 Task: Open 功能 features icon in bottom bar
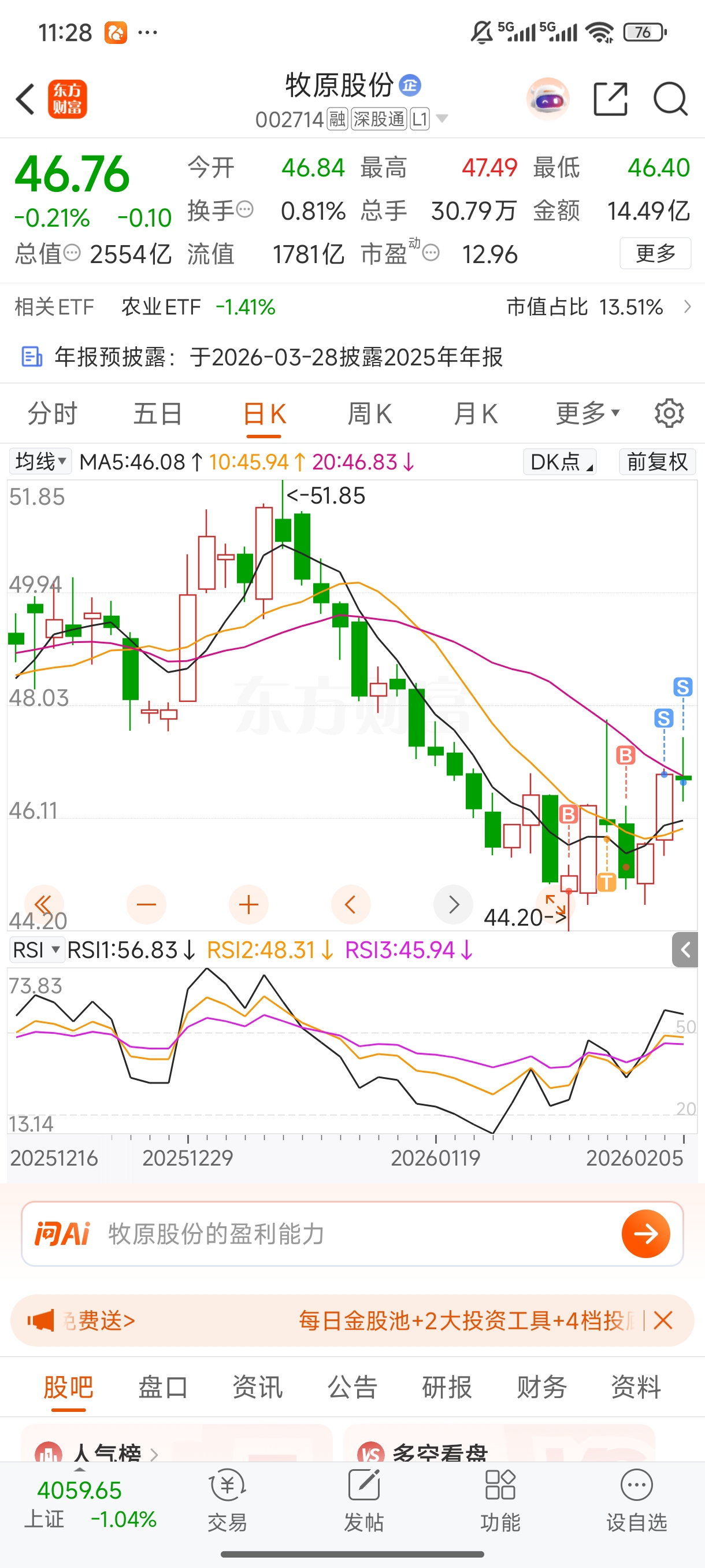500,1500
